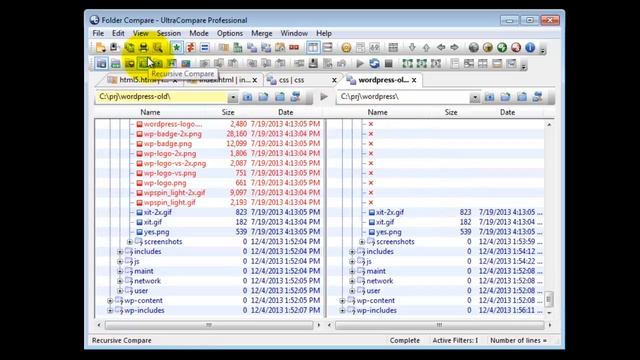This screenshot has width=640, height=360.
Task: Expand the right pane wp-content folder
Action: click(x=342, y=301)
